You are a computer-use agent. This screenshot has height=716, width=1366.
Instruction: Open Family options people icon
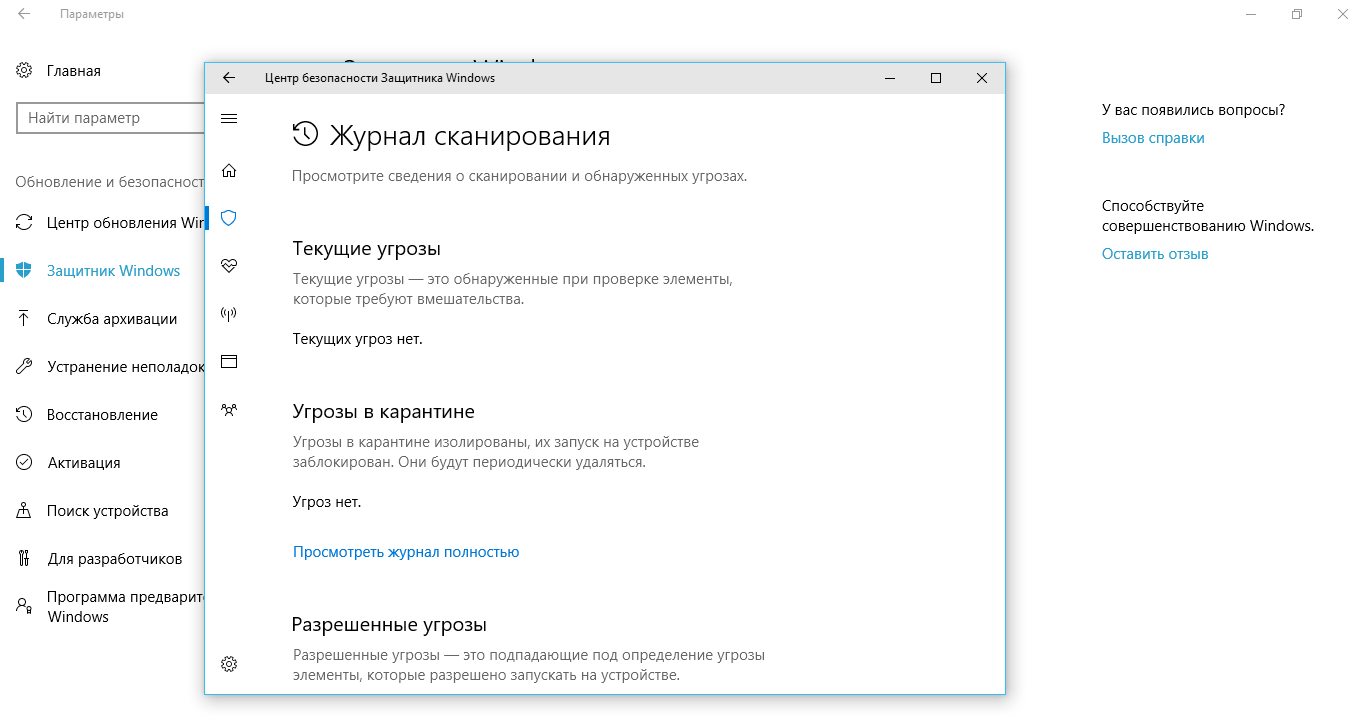(229, 409)
